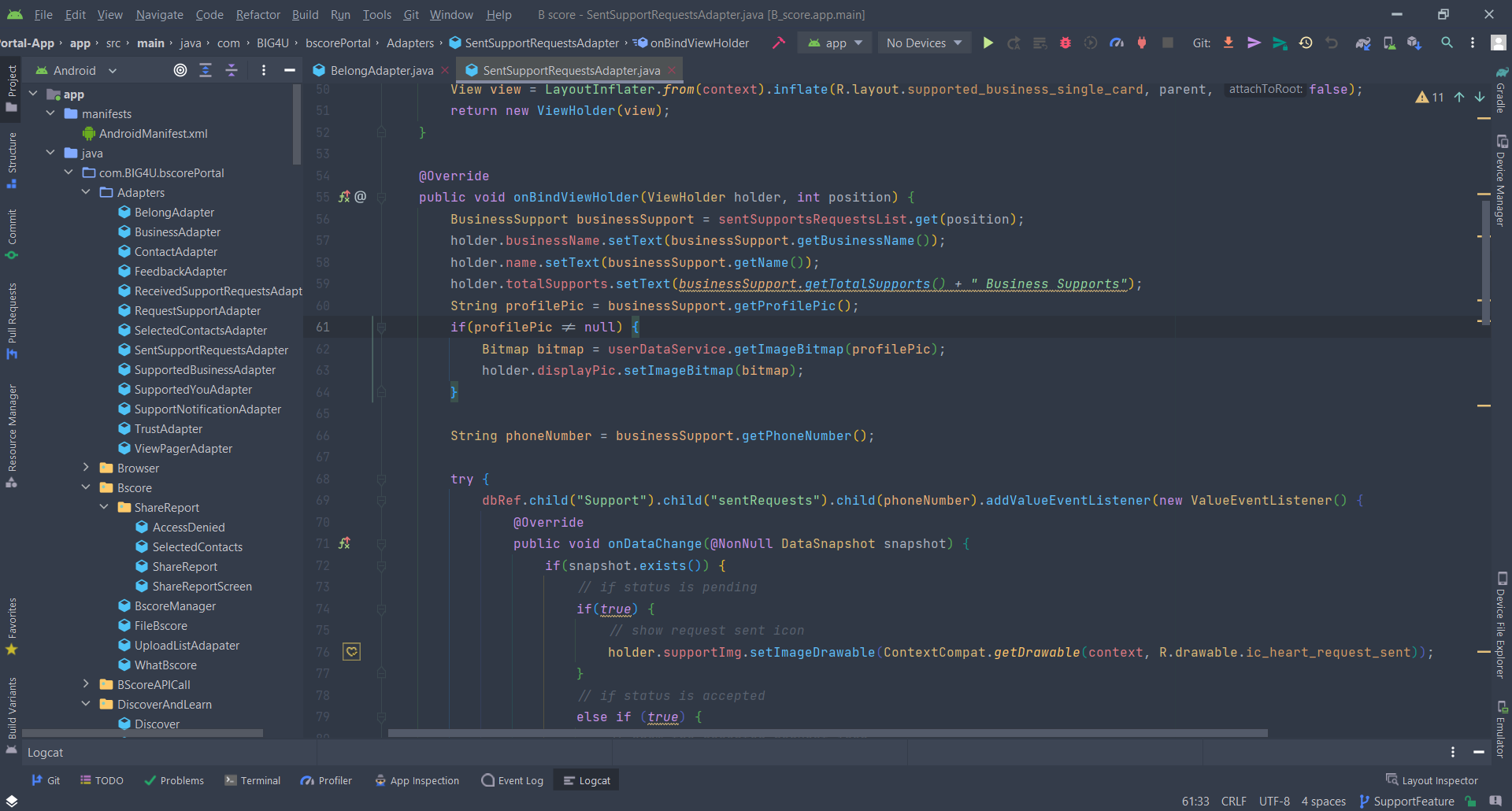Select opened file with the target icon
Screen dimensions: 1512x811
click(x=180, y=70)
